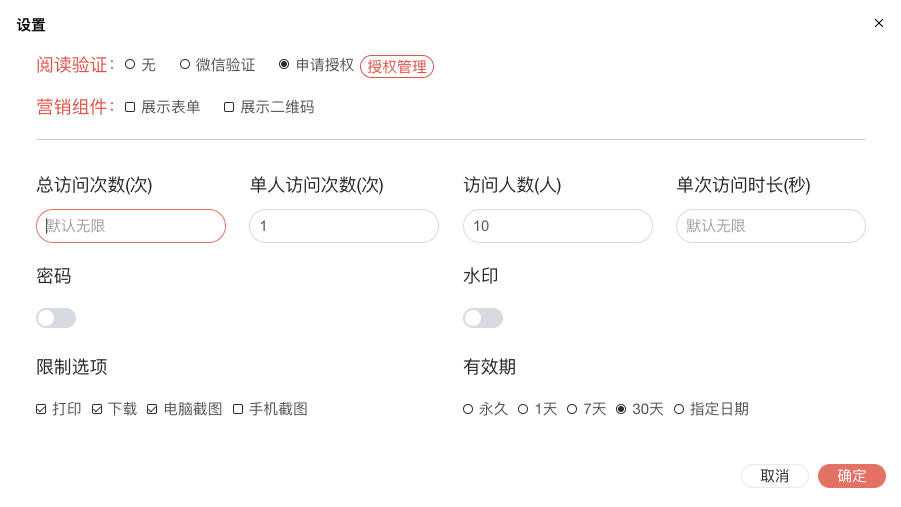
Task: Uncheck the 打印 restriction checkbox
Action: click(x=41, y=409)
